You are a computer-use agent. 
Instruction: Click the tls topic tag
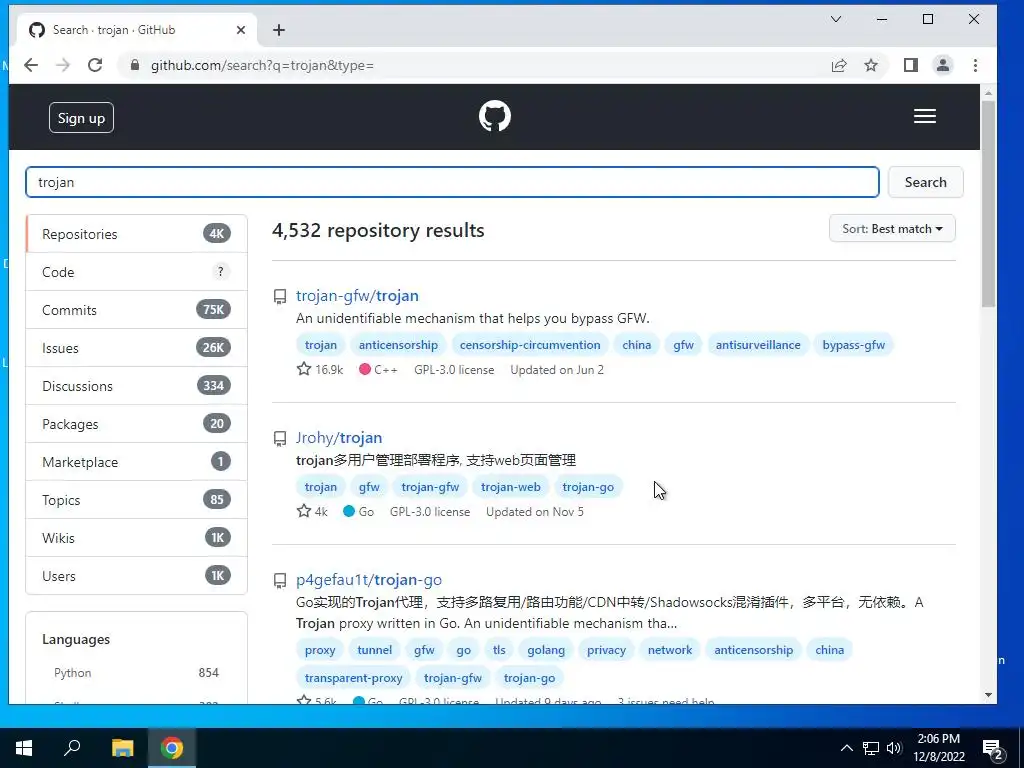click(x=499, y=650)
